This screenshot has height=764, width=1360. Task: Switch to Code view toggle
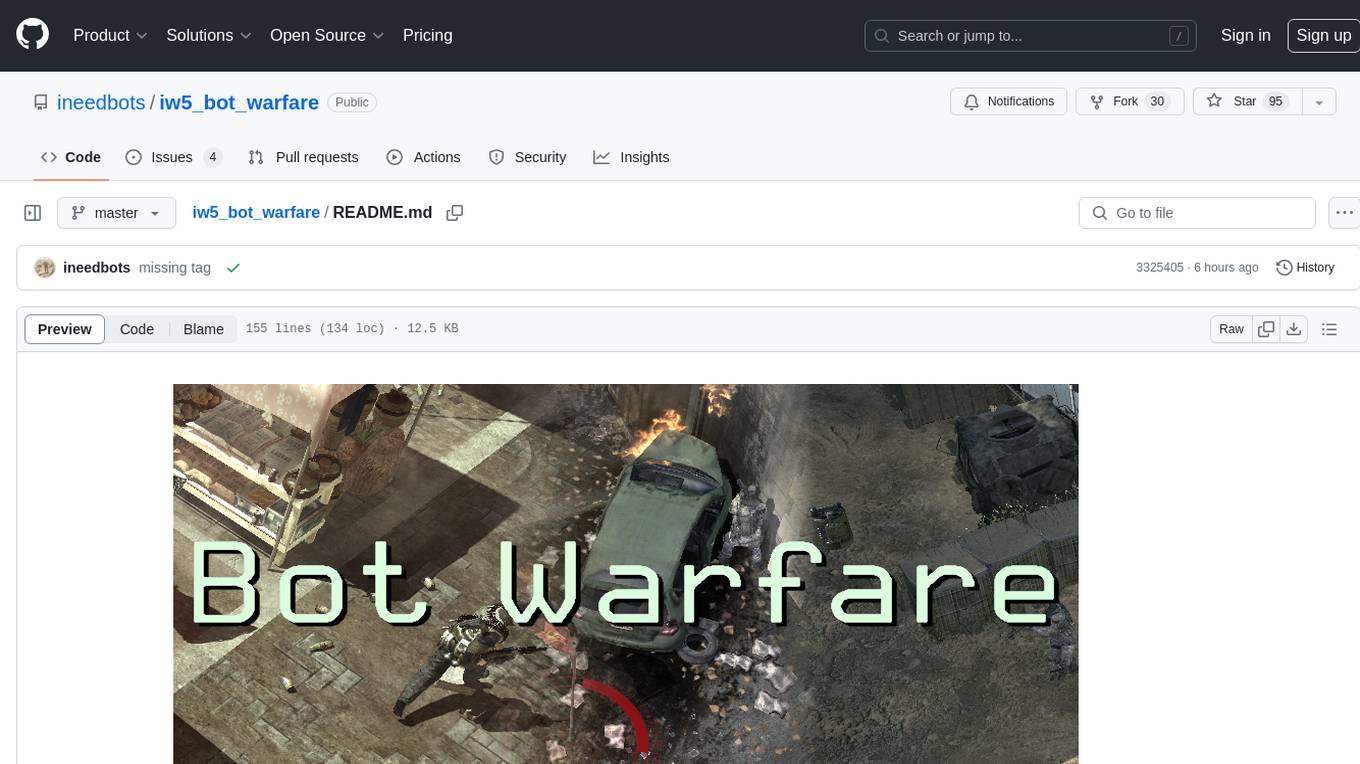click(137, 329)
